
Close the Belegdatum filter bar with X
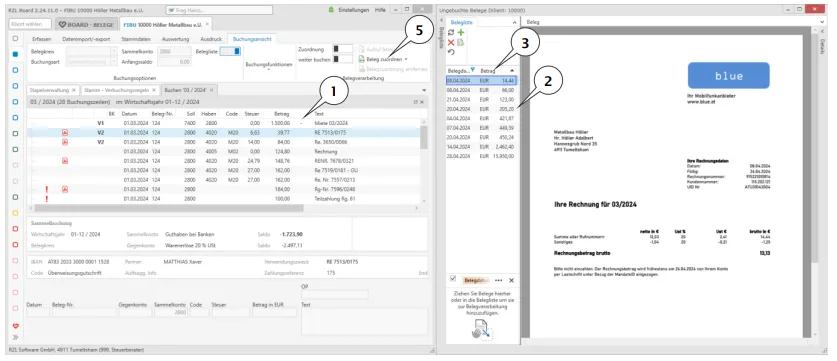pos(511,280)
